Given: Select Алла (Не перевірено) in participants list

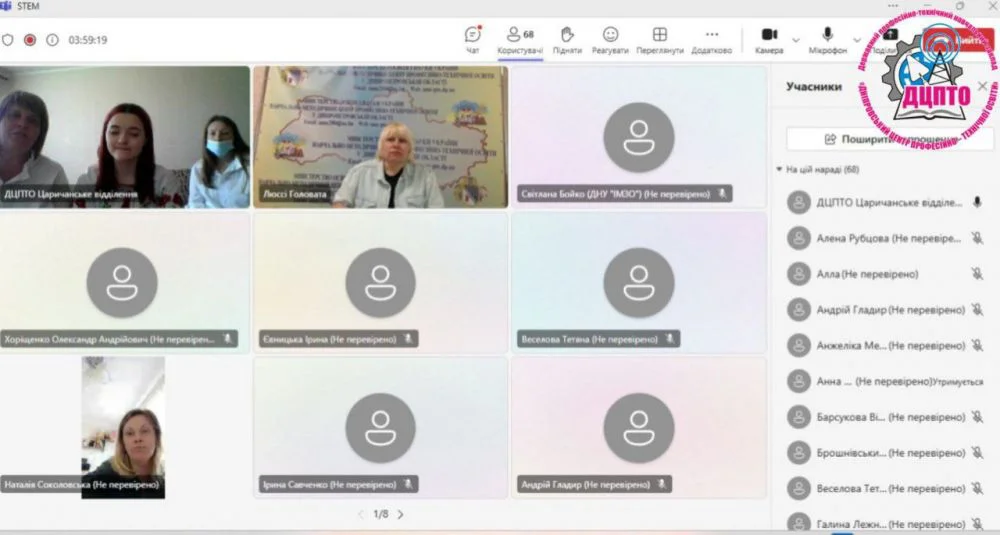Looking at the screenshot, I should 886,274.
